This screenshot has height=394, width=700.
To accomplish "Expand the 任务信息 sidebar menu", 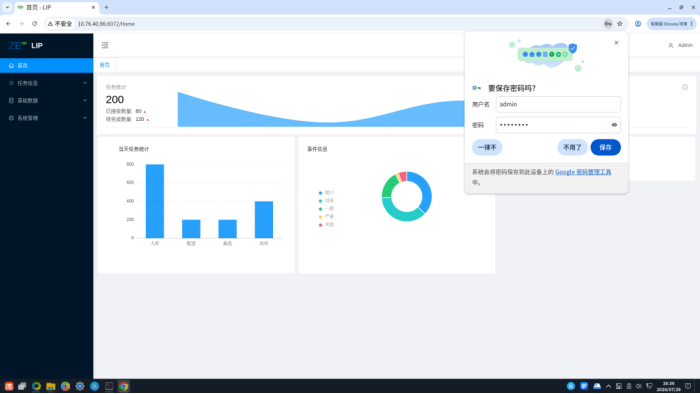I will coord(46,83).
